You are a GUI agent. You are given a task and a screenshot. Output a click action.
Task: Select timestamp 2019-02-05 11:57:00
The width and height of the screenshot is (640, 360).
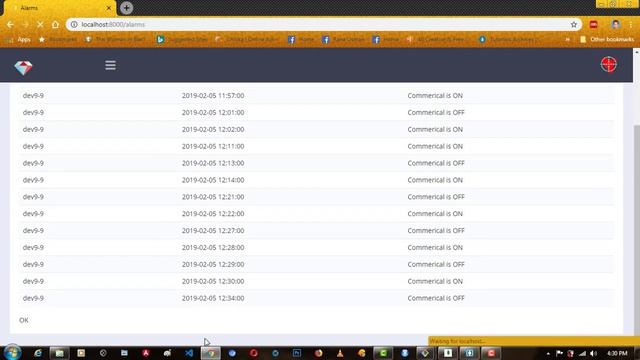pos(213,96)
